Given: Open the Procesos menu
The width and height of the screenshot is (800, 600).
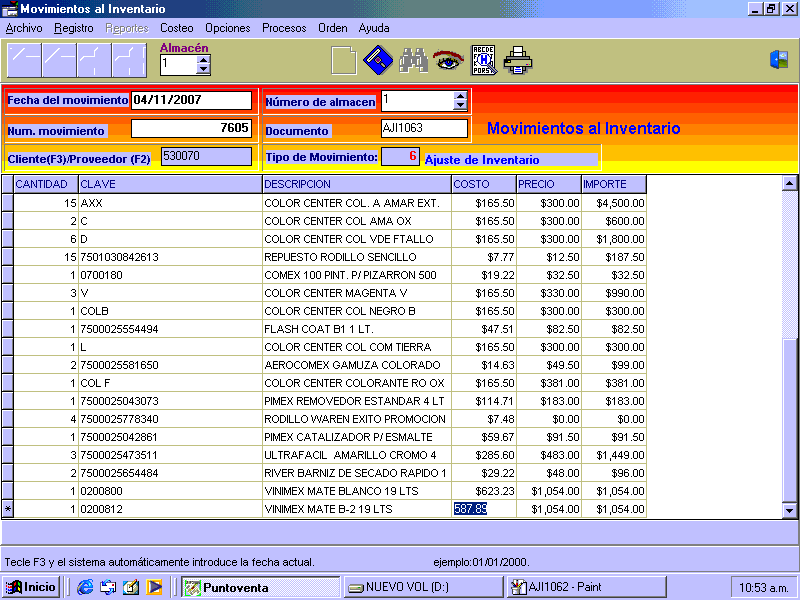Looking at the screenshot, I should click(x=284, y=28).
